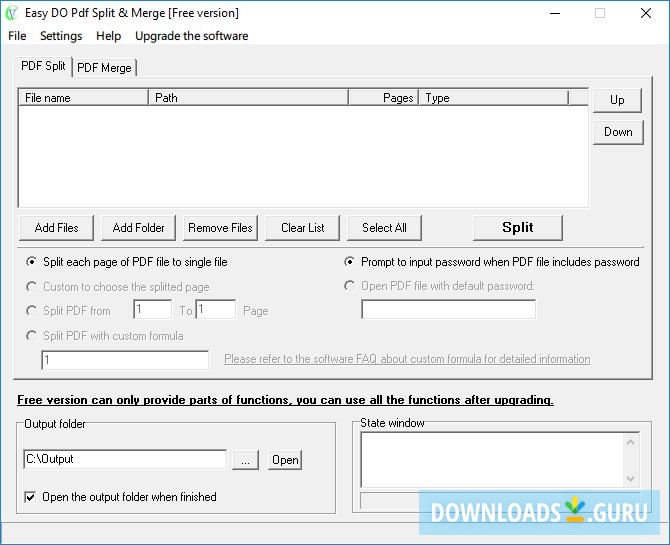Viewport: 670px width, 545px height.
Task: Click the Add Folder button
Action: [138, 228]
